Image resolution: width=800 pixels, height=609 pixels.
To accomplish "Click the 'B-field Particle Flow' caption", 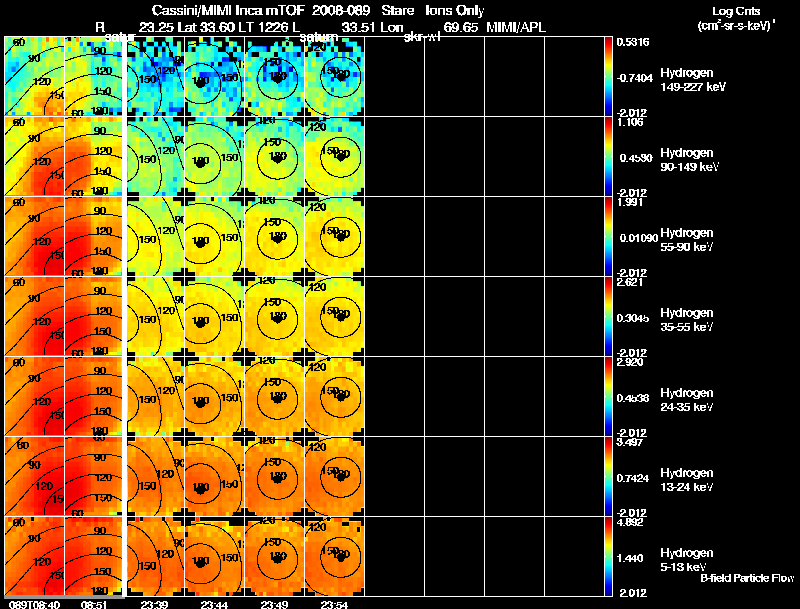I will click(747, 578).
